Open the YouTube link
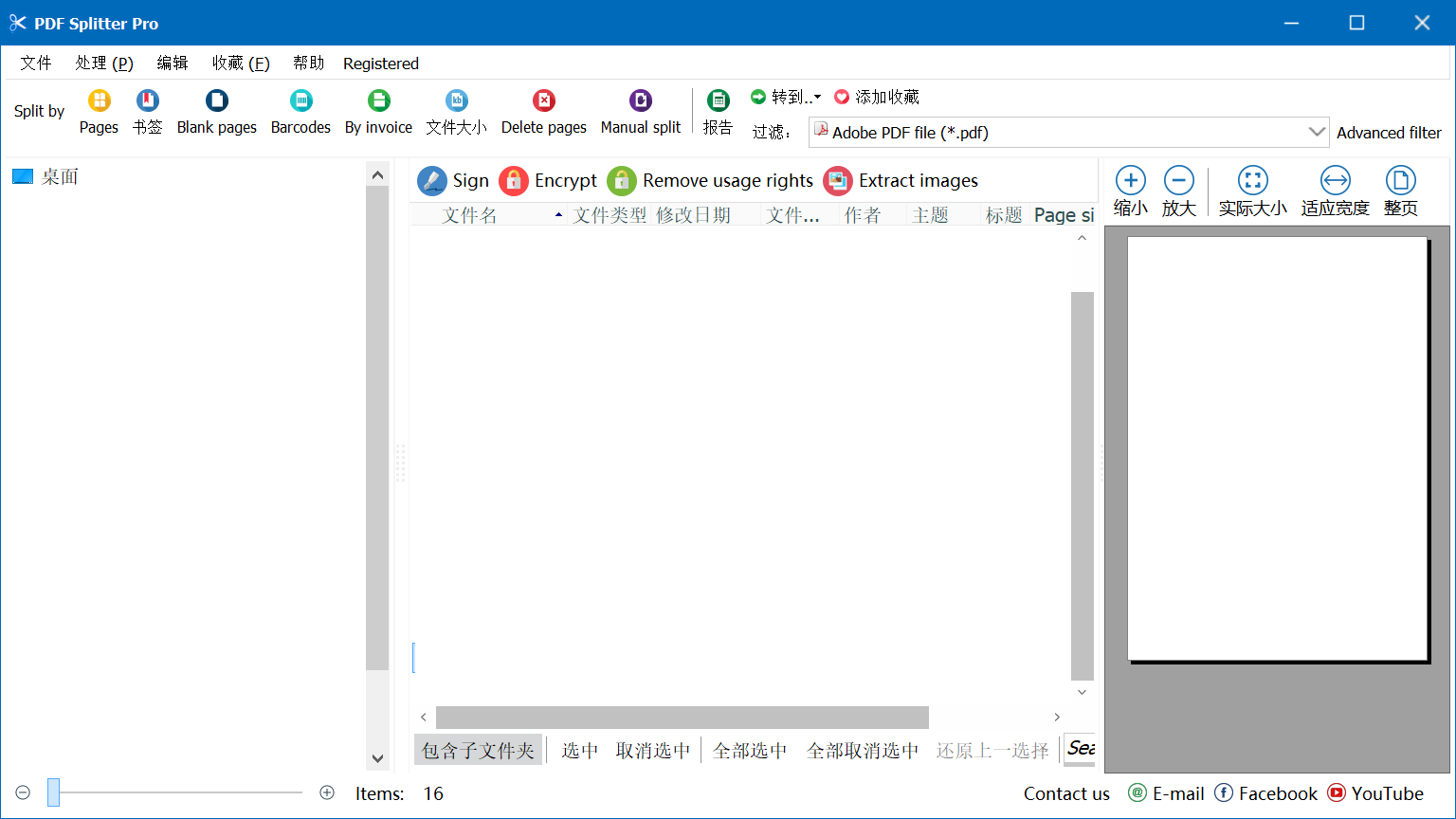This screenshot has width=1456, height=819. click(x=1375, y=793)
